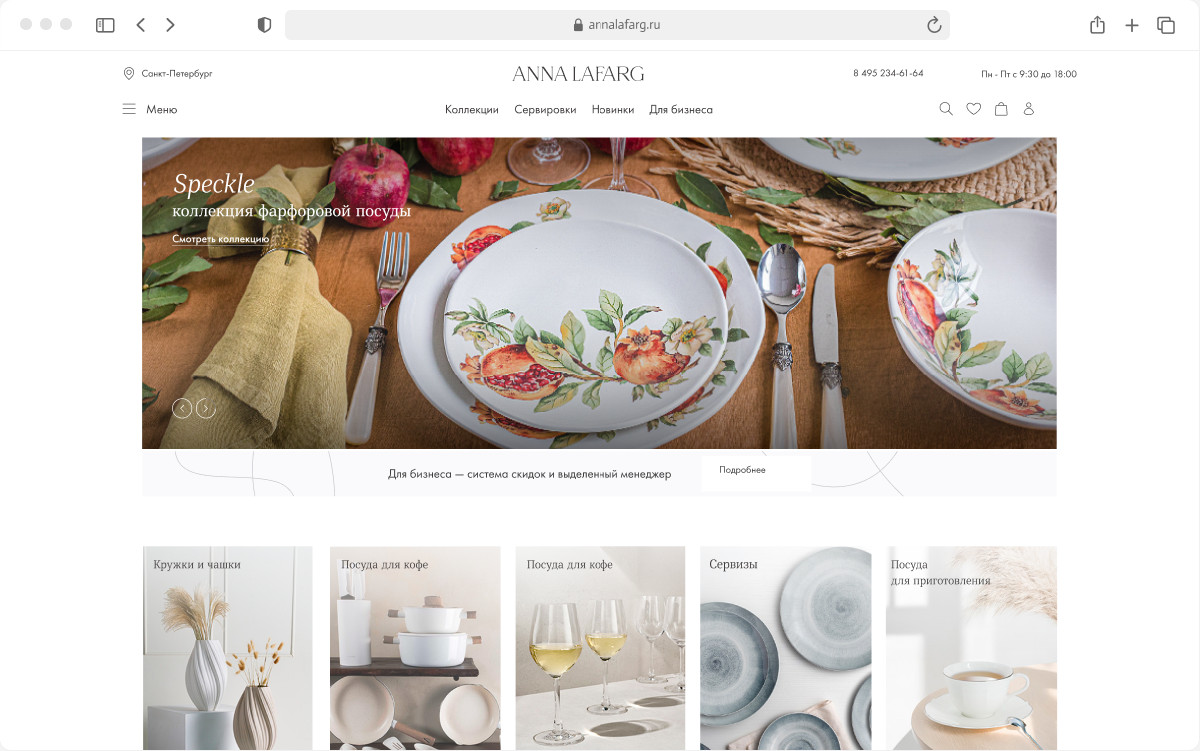Click the arnalafarg.ru address bar
The height and width of the screenshot is (751, 1200).
[x=617, y=25]
